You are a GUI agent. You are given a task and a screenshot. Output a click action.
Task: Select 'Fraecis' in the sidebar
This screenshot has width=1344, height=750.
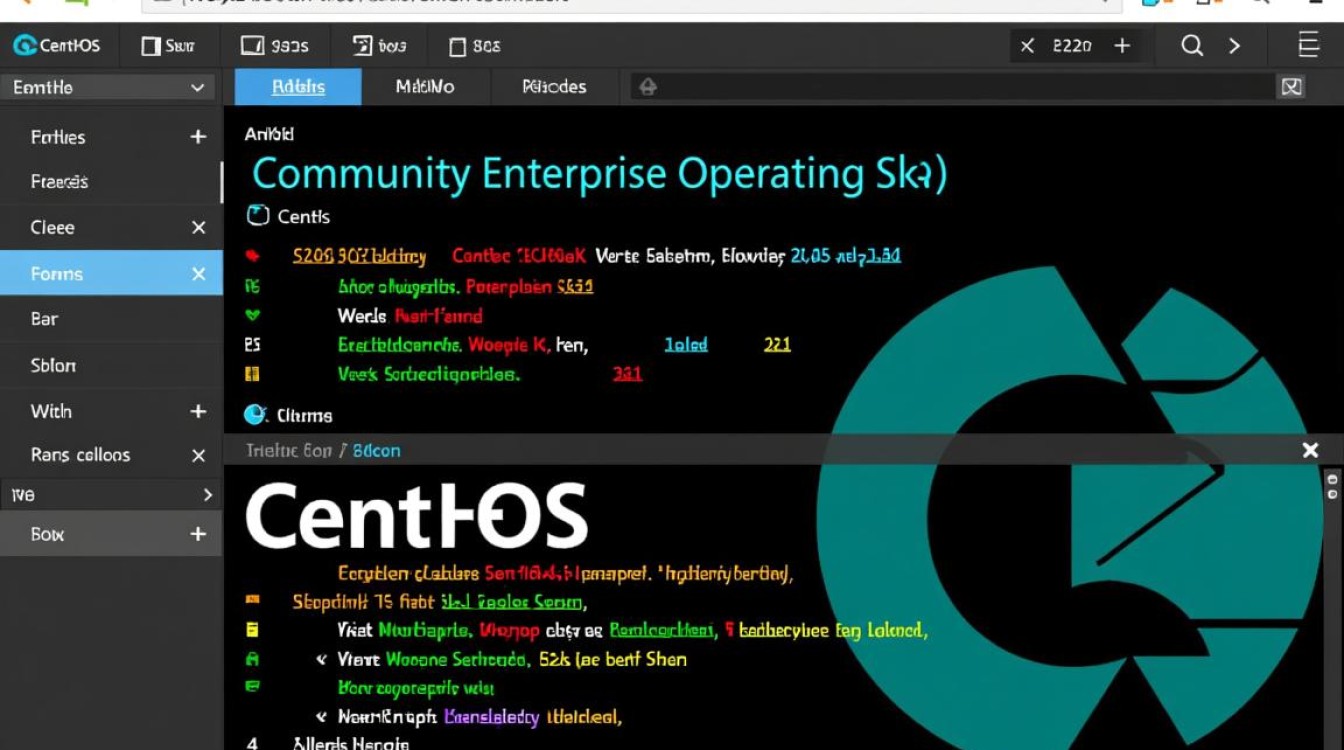coord(59,182)
